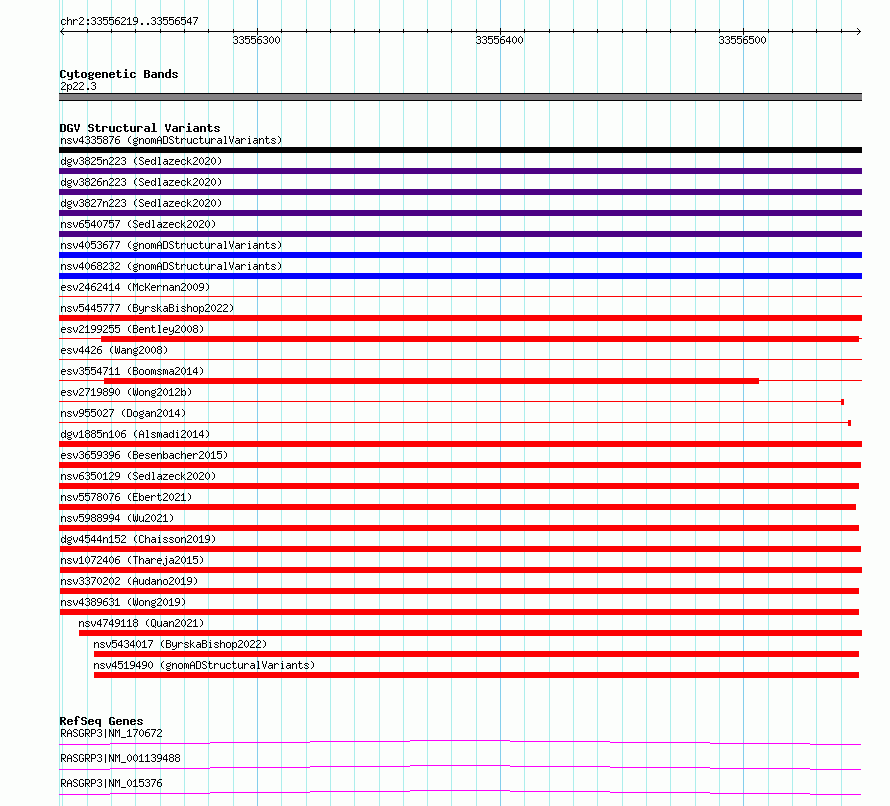Click the small red end marker of nsv955027
Image resolution: width=890 pixels, height=806 pixels.
point(849,423)
